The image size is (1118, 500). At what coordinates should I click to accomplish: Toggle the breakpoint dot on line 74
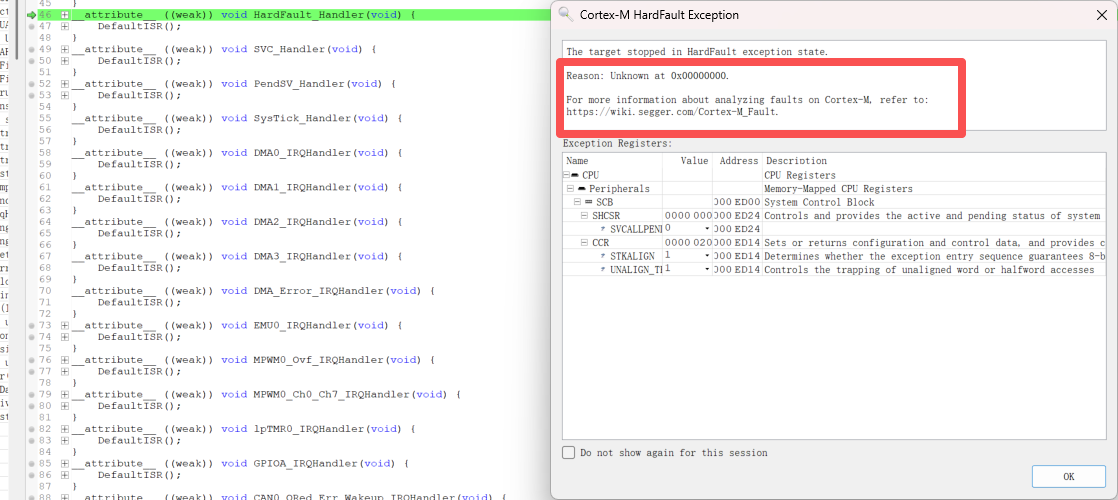pyautogui.click(x=31, y=337)
